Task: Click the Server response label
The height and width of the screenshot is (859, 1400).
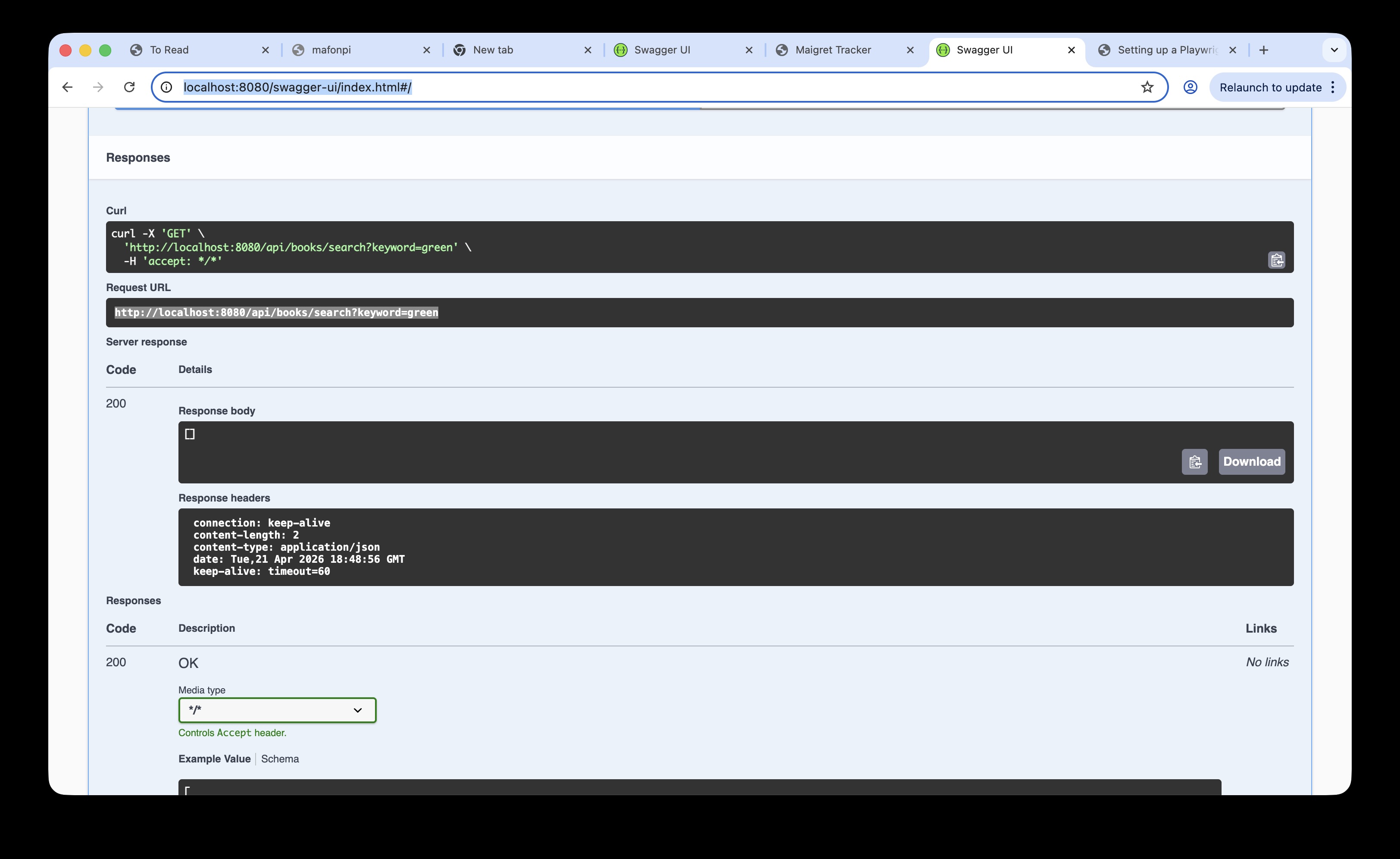Action: 146,342
